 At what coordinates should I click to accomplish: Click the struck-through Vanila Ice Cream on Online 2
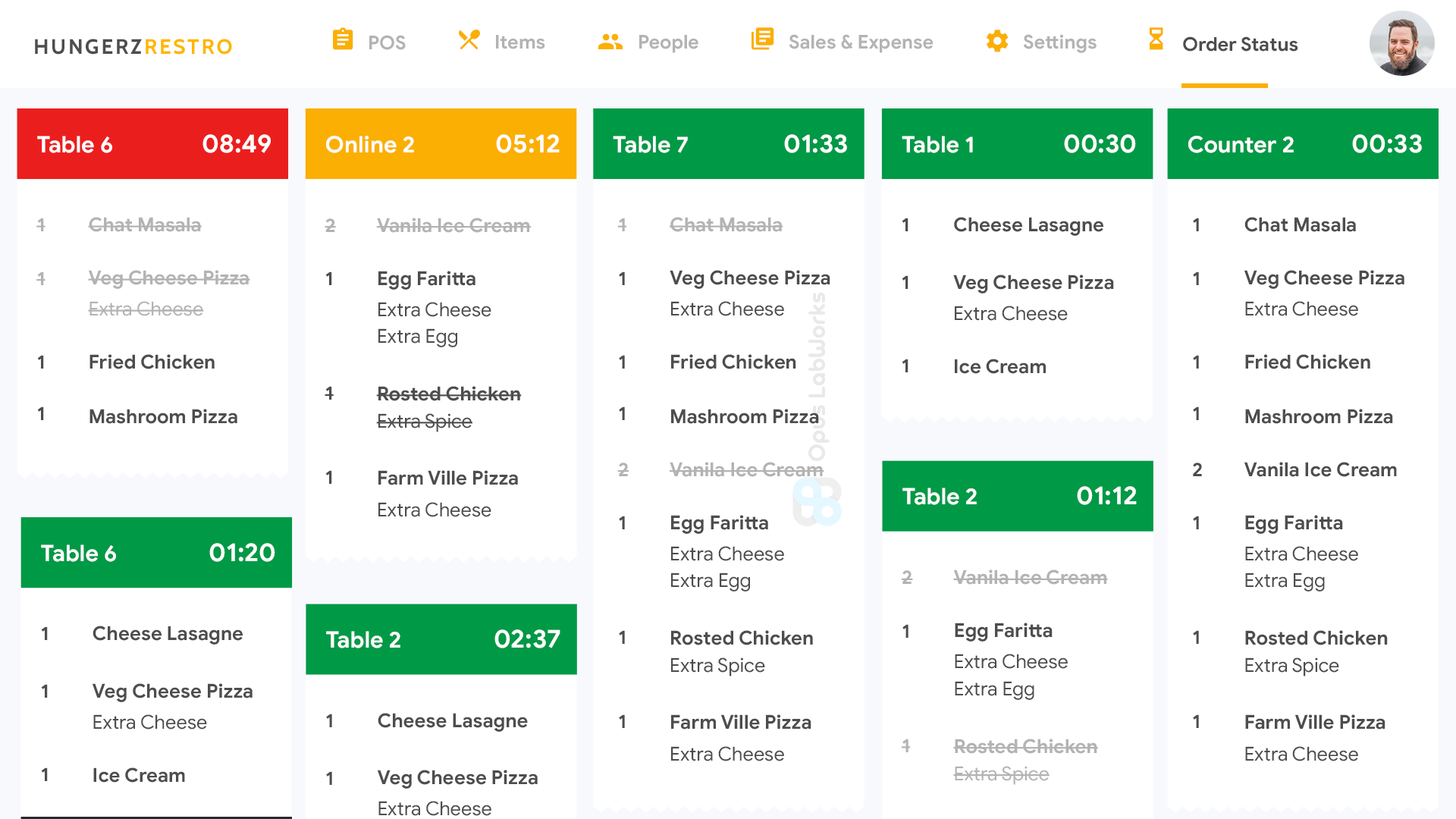pos(453,224)
